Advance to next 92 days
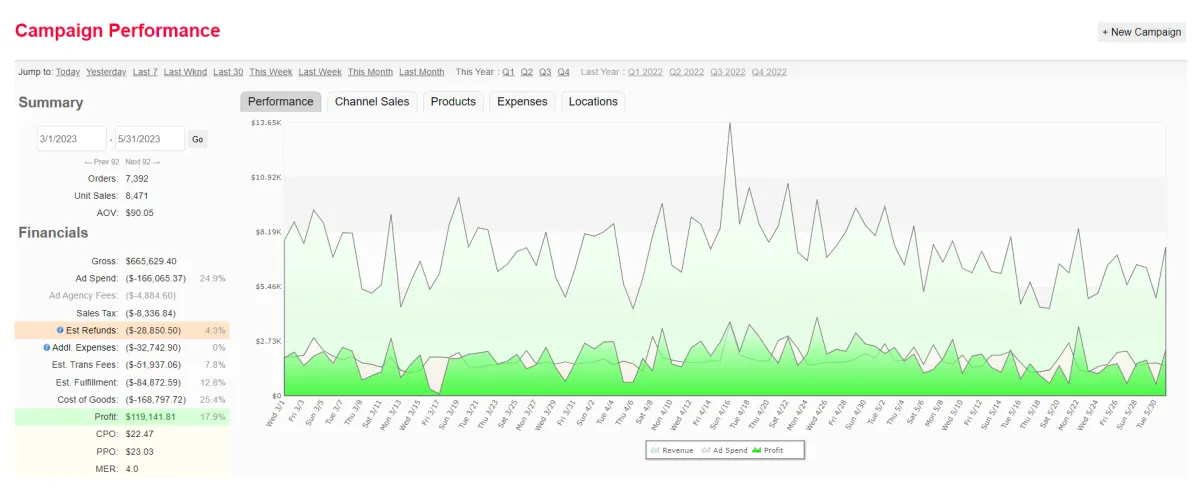Viewport: 1200px width, 491px height. tap(143, 162)
